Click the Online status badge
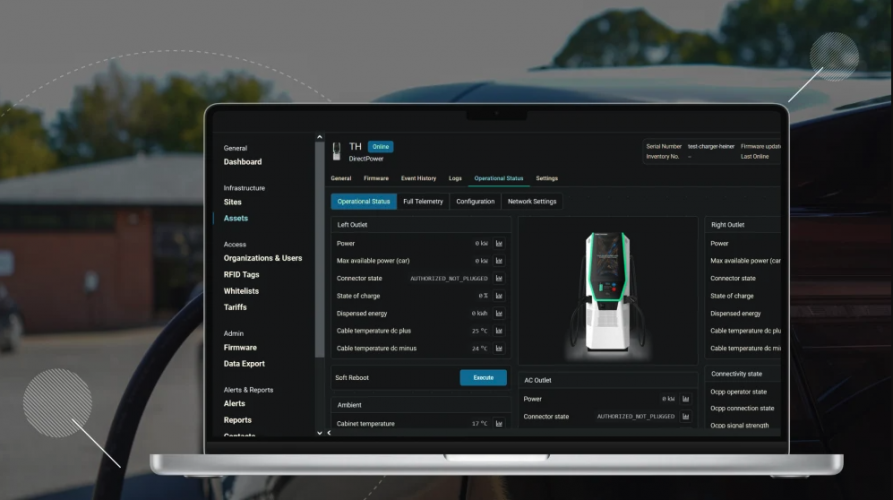This screenshot has height=500, width=893. (x=380, y=147)
